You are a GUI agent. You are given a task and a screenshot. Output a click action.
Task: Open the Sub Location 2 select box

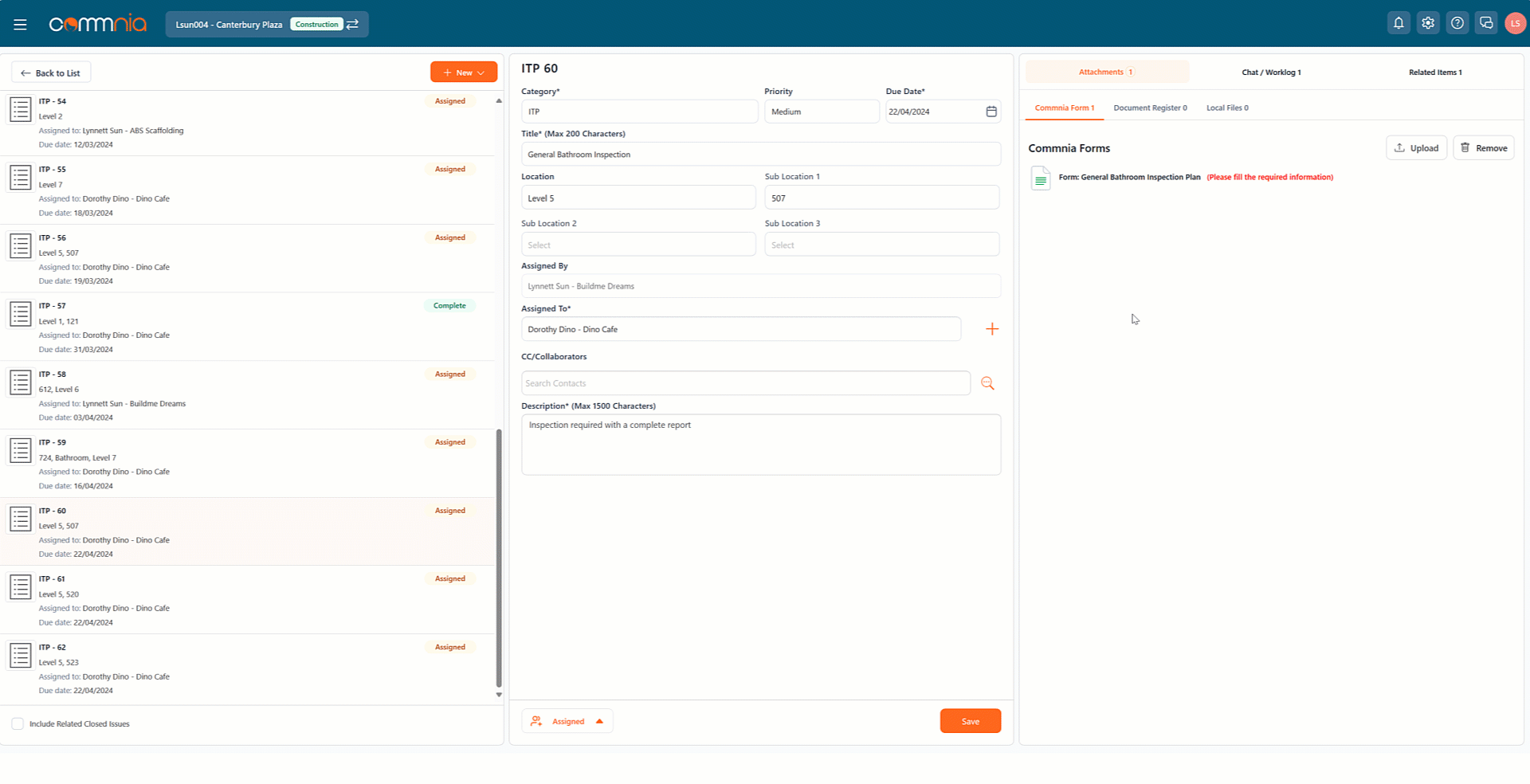[638, 245]
